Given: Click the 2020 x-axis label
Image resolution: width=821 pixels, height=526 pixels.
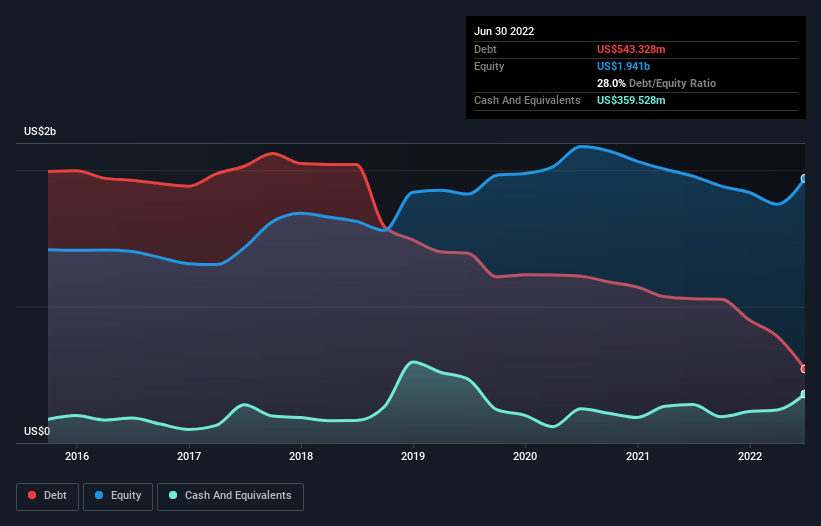Looking at the screenshot, I should click(x=525, y=456).
